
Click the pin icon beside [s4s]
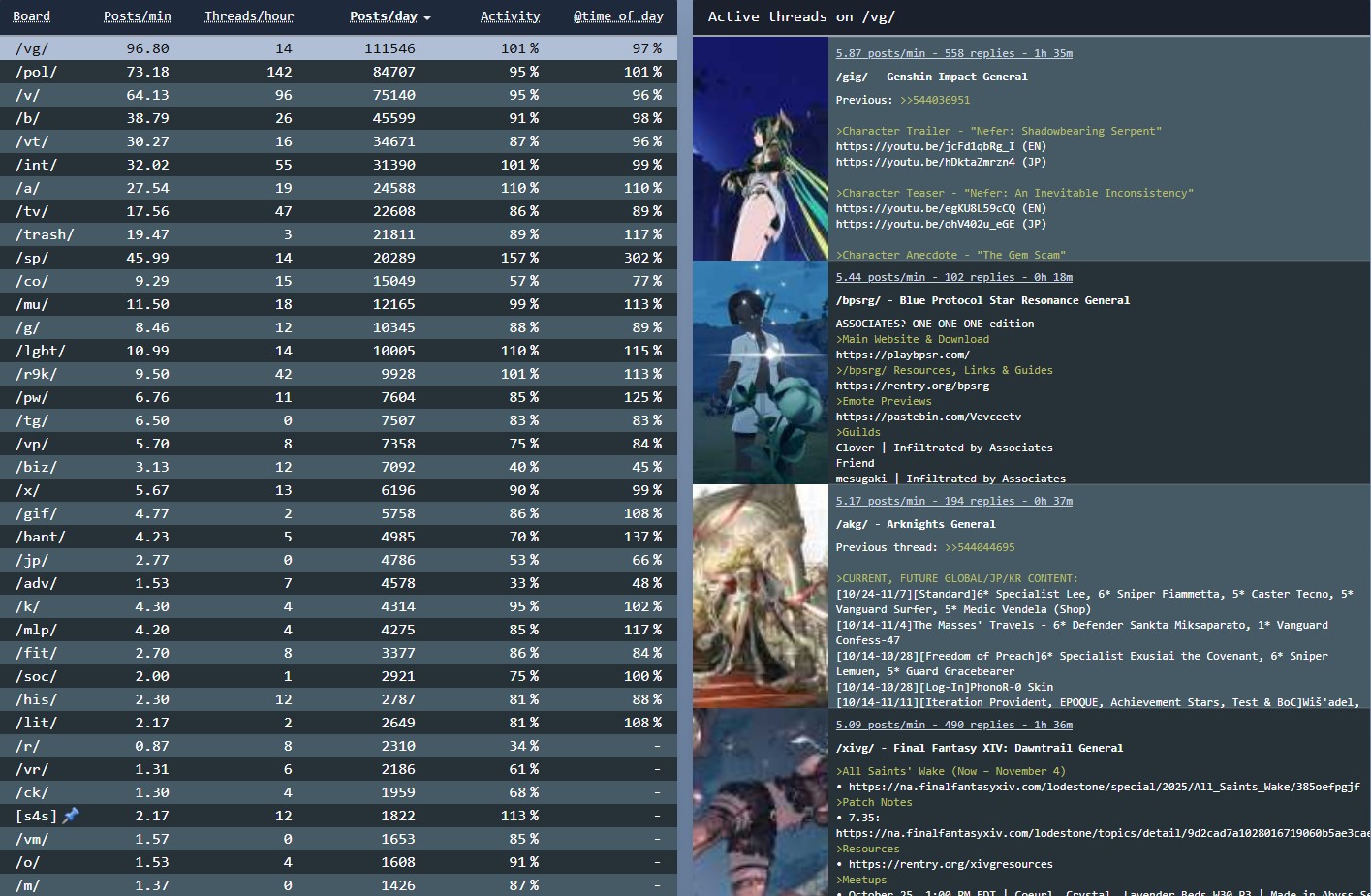(71, 816)
